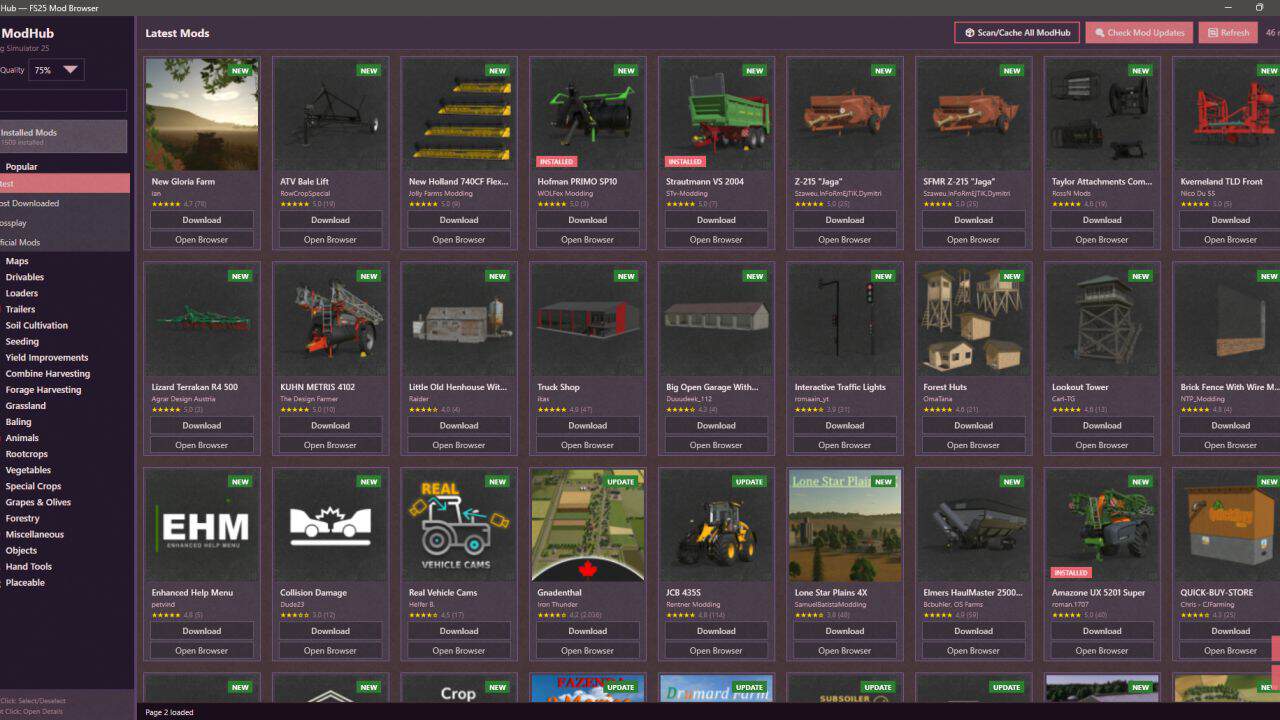Download the Taylor Attachments mod
Screen dimensions: 1280x720
point(1102,220)
